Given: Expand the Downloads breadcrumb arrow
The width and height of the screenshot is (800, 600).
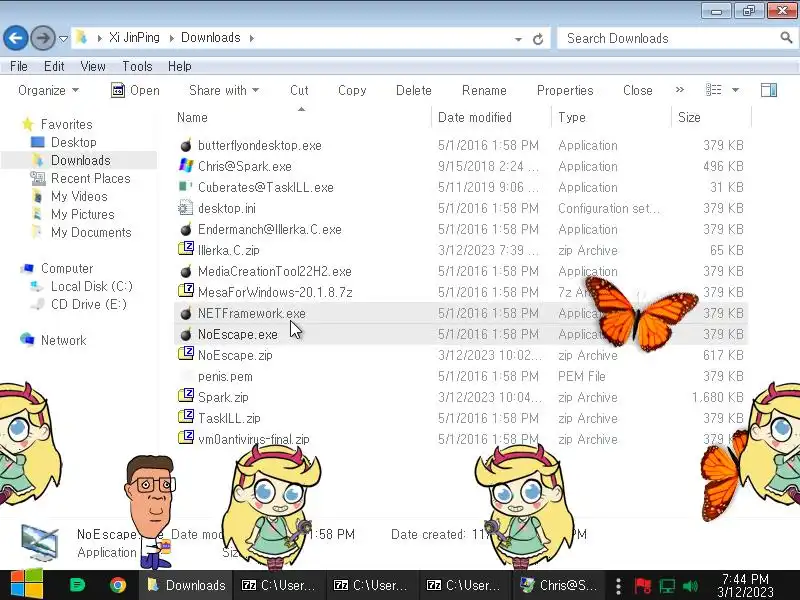Looking at the screenshot, I should click(252, 38).
